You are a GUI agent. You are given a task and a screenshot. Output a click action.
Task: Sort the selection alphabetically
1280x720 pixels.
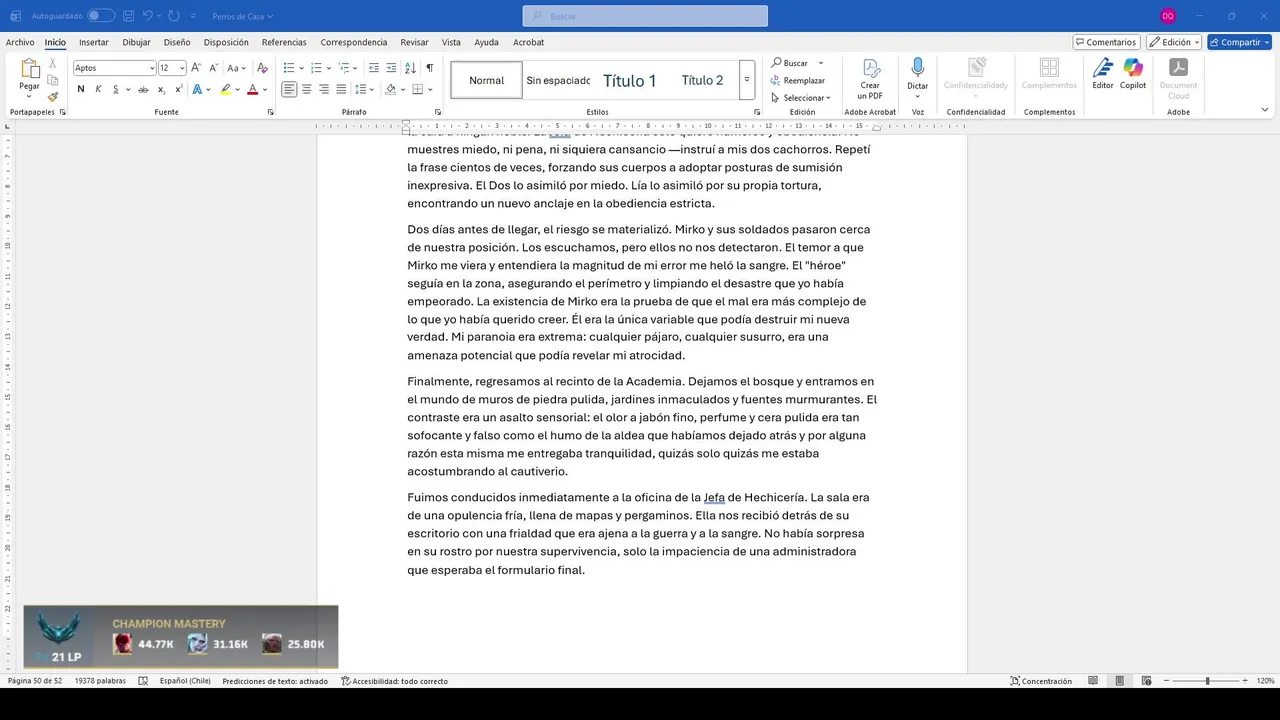coord(410,68)
